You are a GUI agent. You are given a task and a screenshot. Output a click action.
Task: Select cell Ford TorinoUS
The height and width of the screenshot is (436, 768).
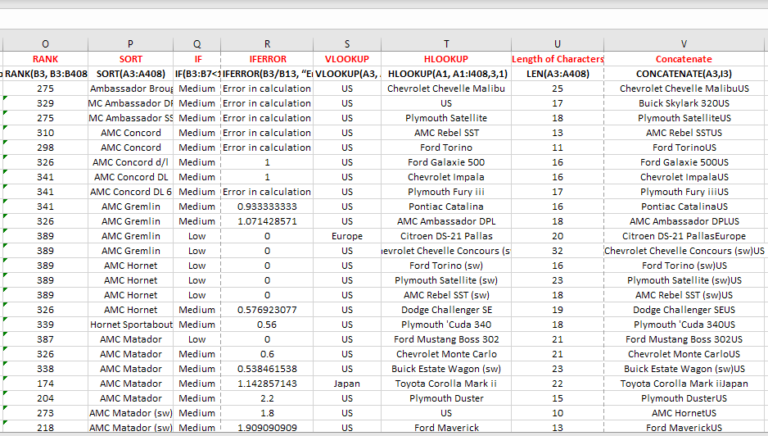pos(684,147)
